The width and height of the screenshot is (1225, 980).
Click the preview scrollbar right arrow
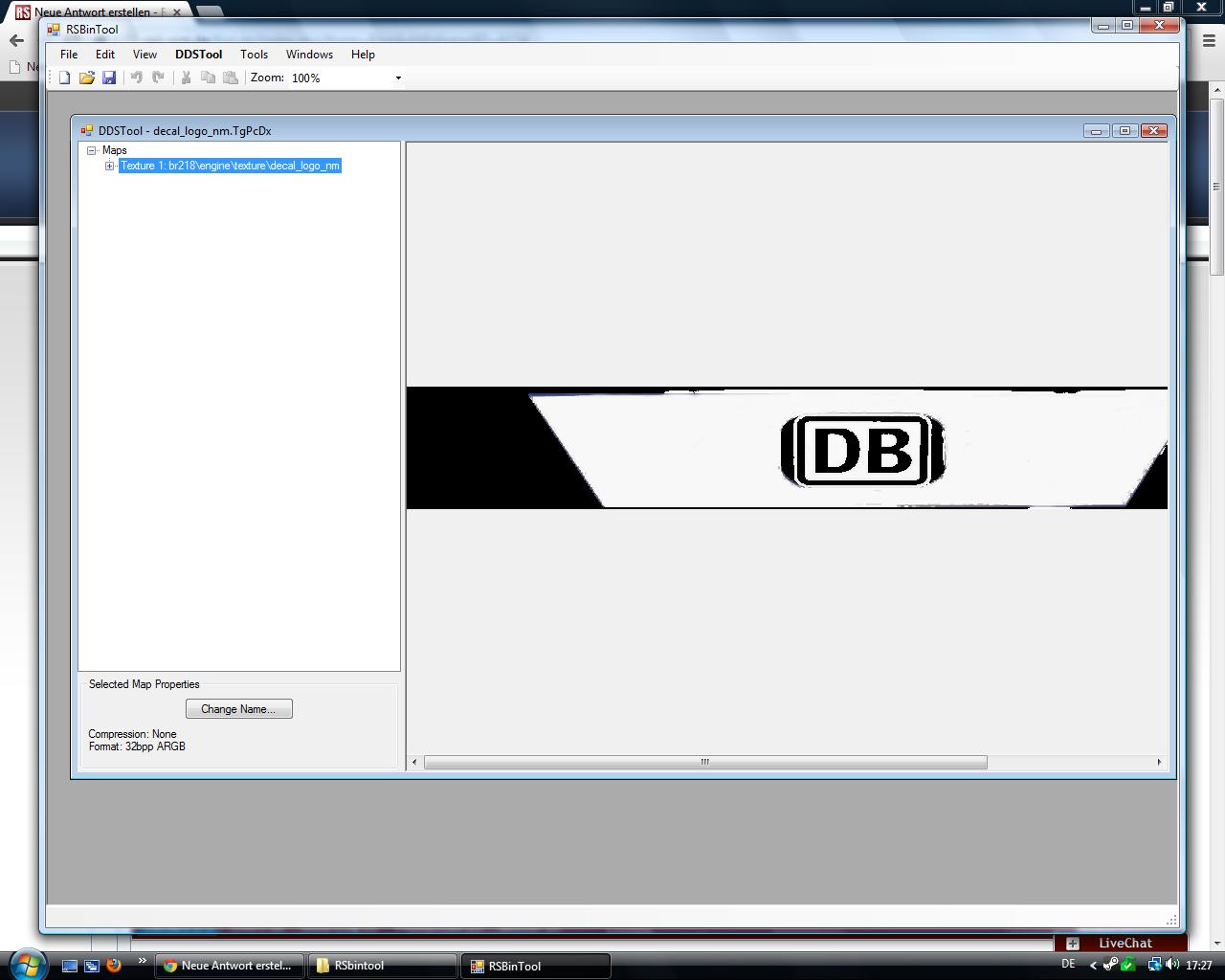pyautogui.click(x=1159, y=762)
